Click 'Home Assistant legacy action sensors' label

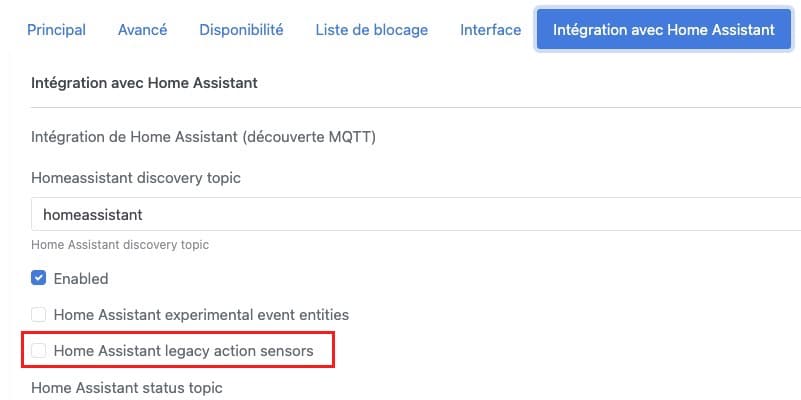click(x=183, y=351)
